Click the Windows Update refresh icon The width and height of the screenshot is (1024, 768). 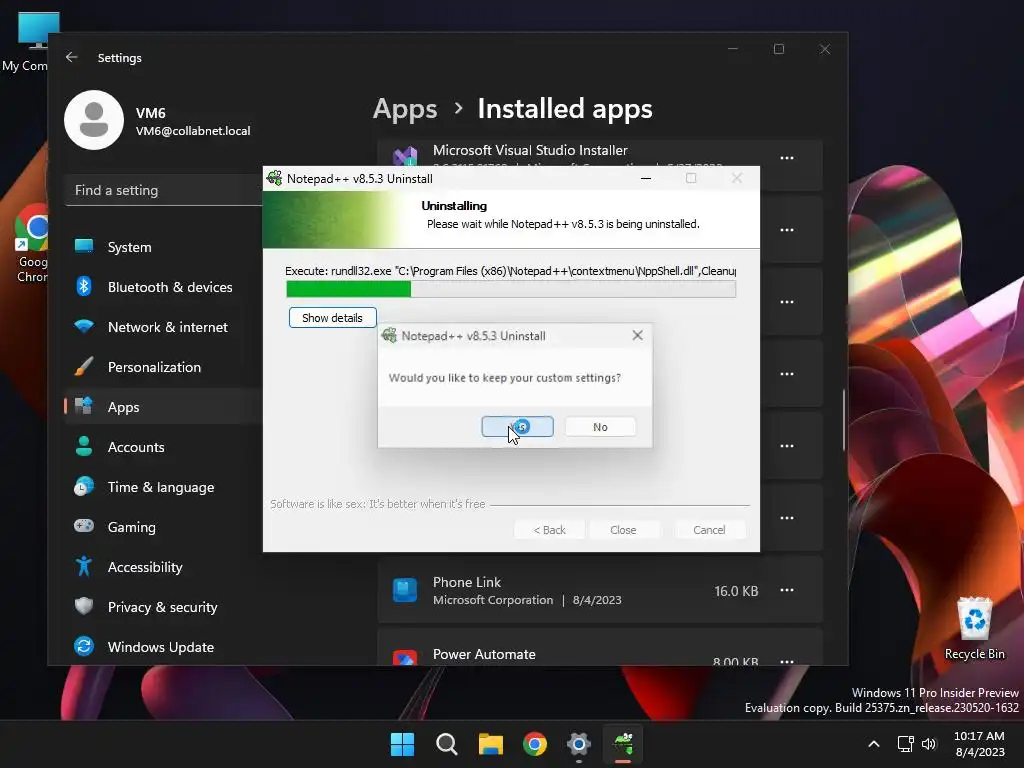pos(84,647)
